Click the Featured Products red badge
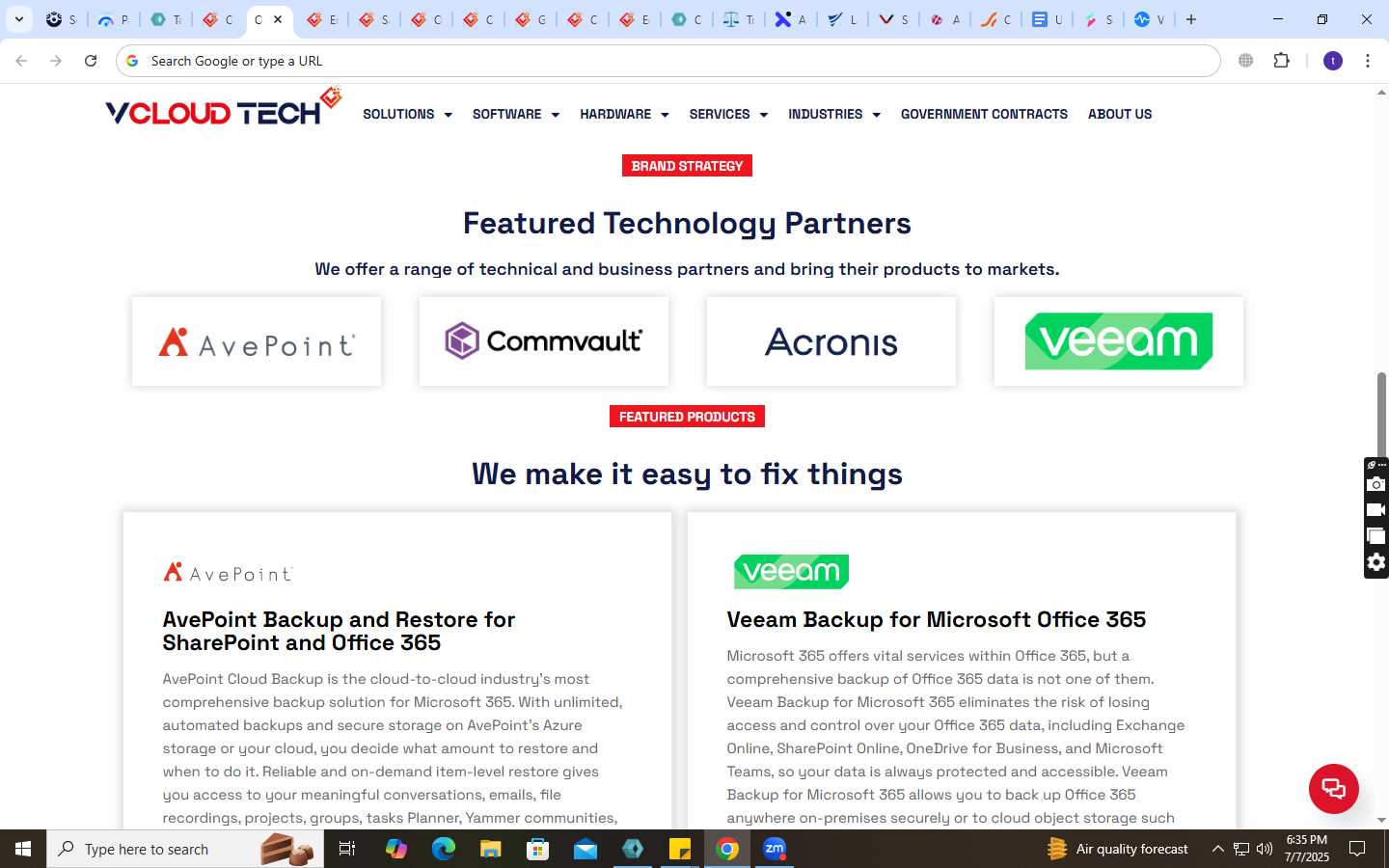The width and height of the screenshot is (1389, 868). click(x=687, y=417)
